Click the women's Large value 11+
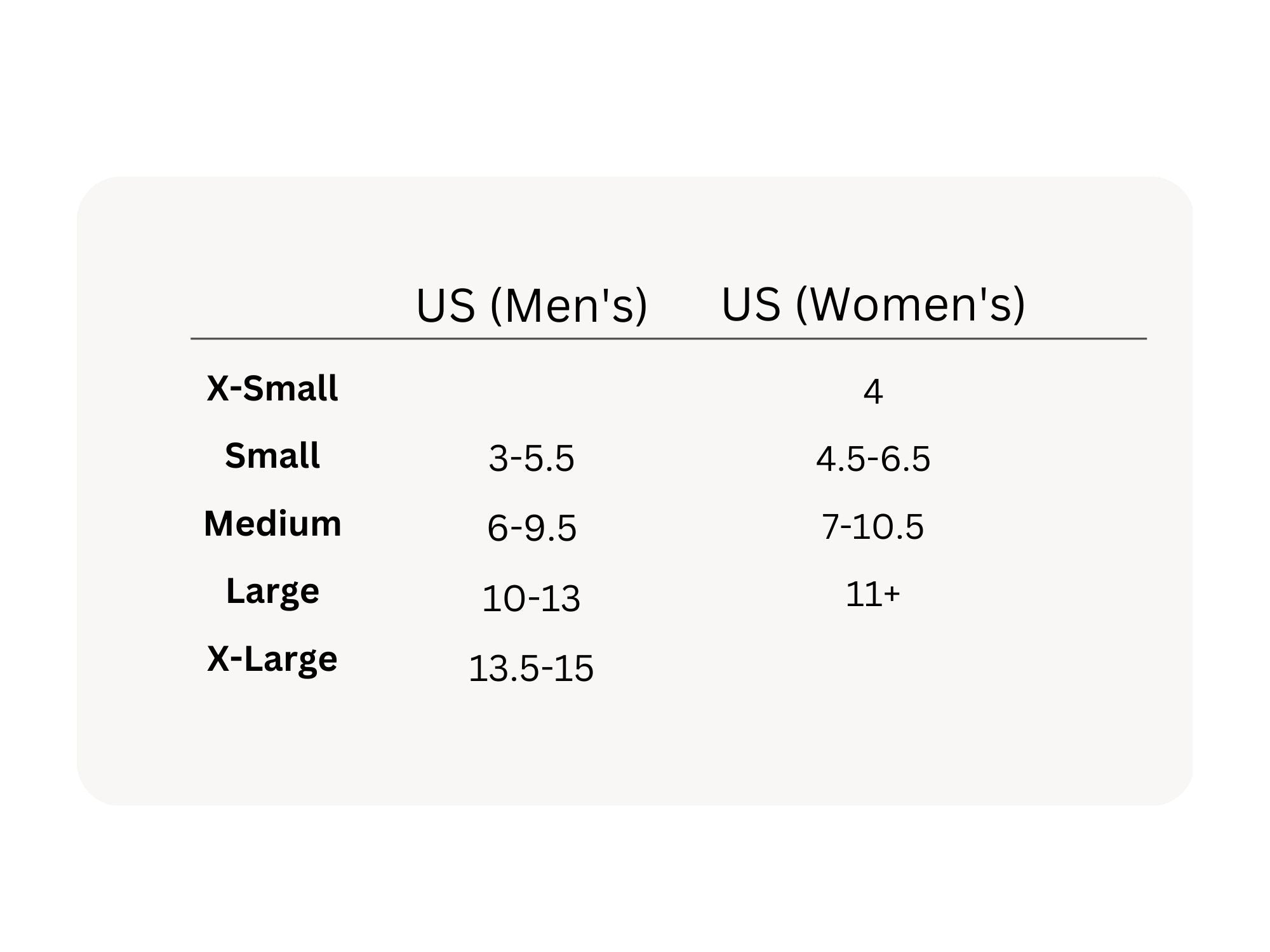The width and height of the screenshot is (1270, 952). 873,595
